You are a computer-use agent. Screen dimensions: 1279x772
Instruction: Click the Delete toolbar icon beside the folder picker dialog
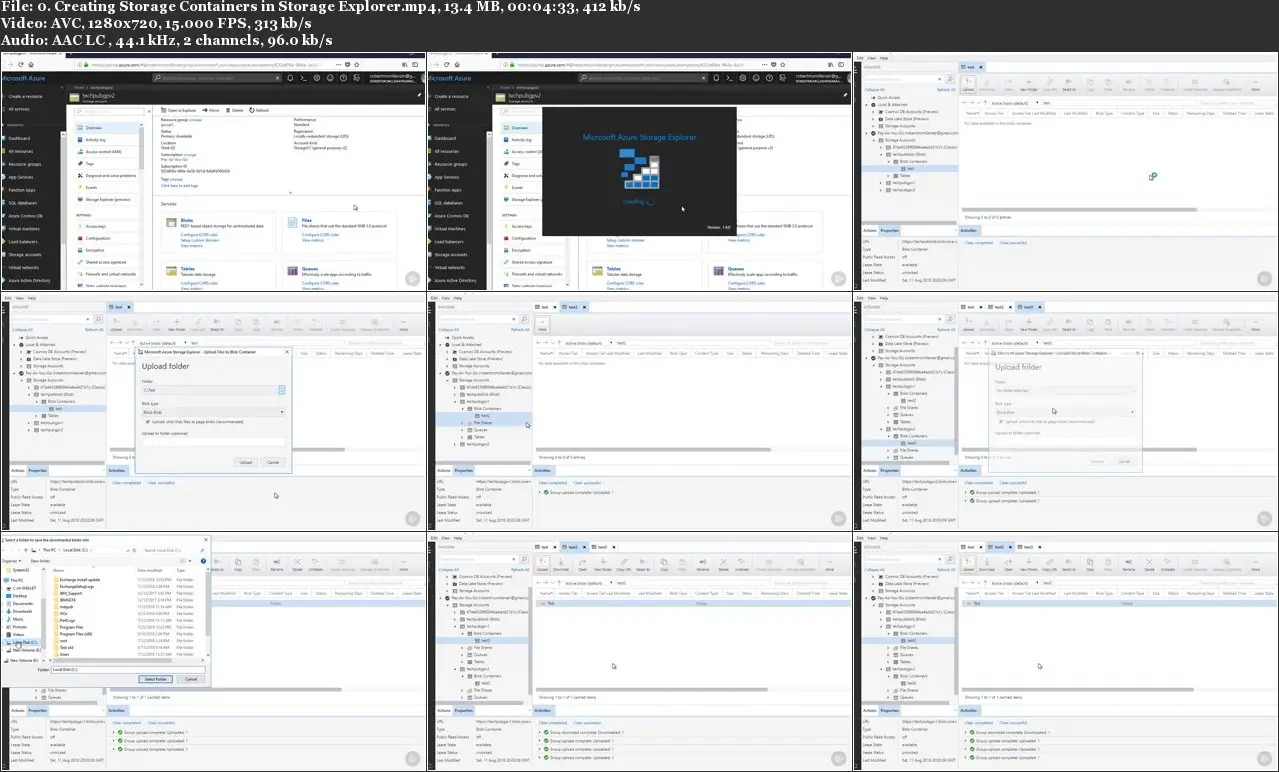pos(296,565)
